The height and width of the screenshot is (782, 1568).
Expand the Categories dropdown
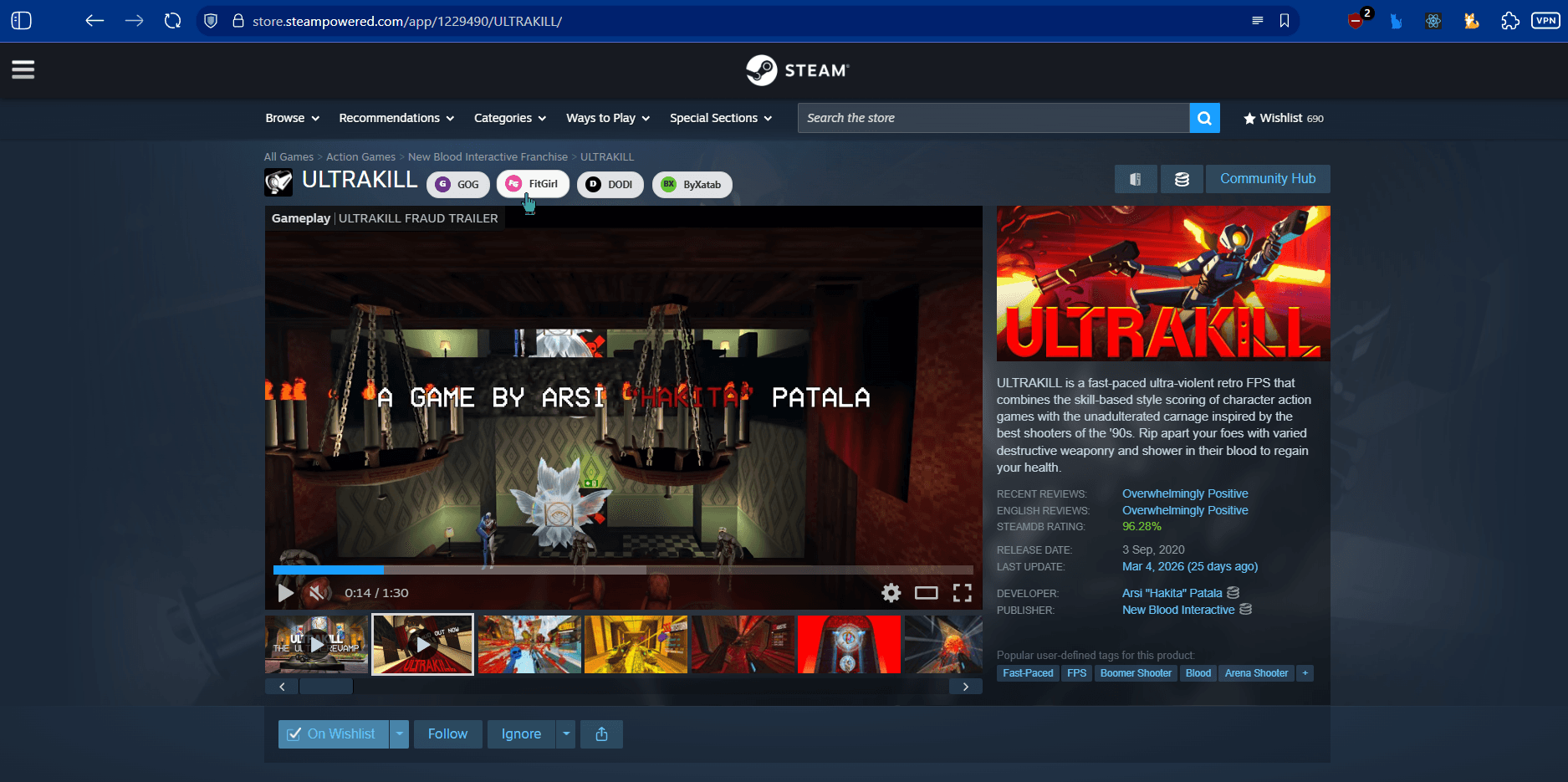click(509, 118)
